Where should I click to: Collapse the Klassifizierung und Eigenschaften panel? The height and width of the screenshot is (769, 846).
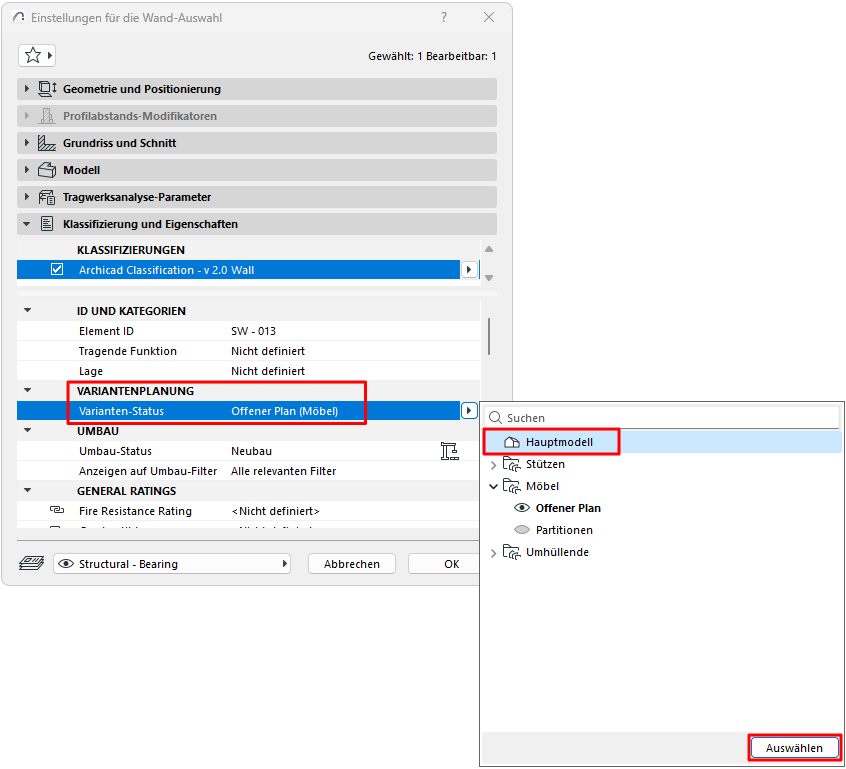coord(26,224)
